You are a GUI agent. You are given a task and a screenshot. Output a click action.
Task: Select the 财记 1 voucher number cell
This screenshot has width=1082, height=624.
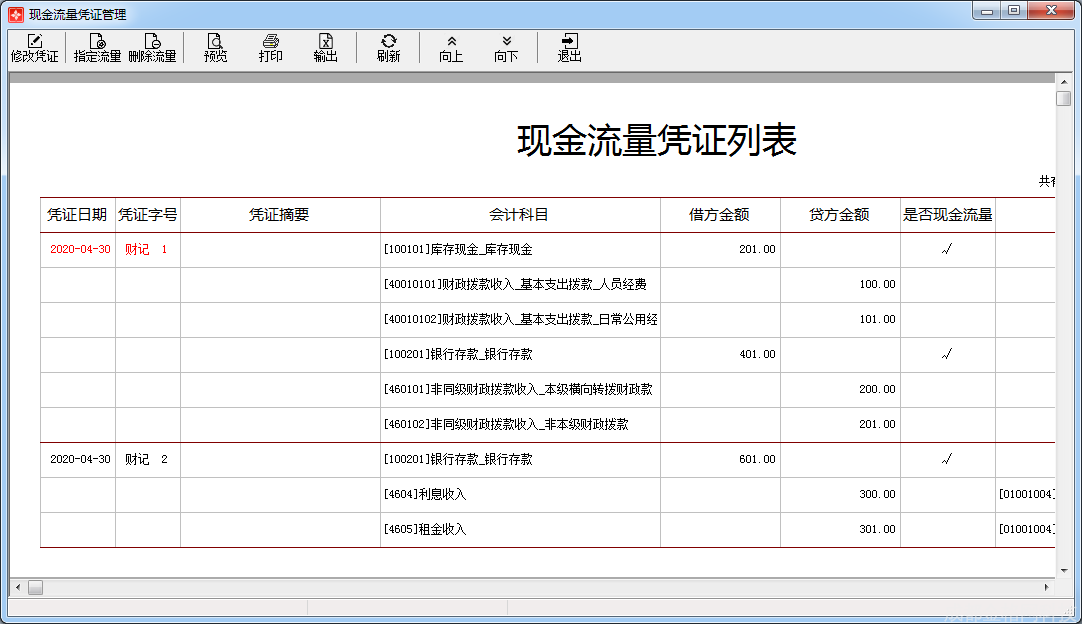147,250
